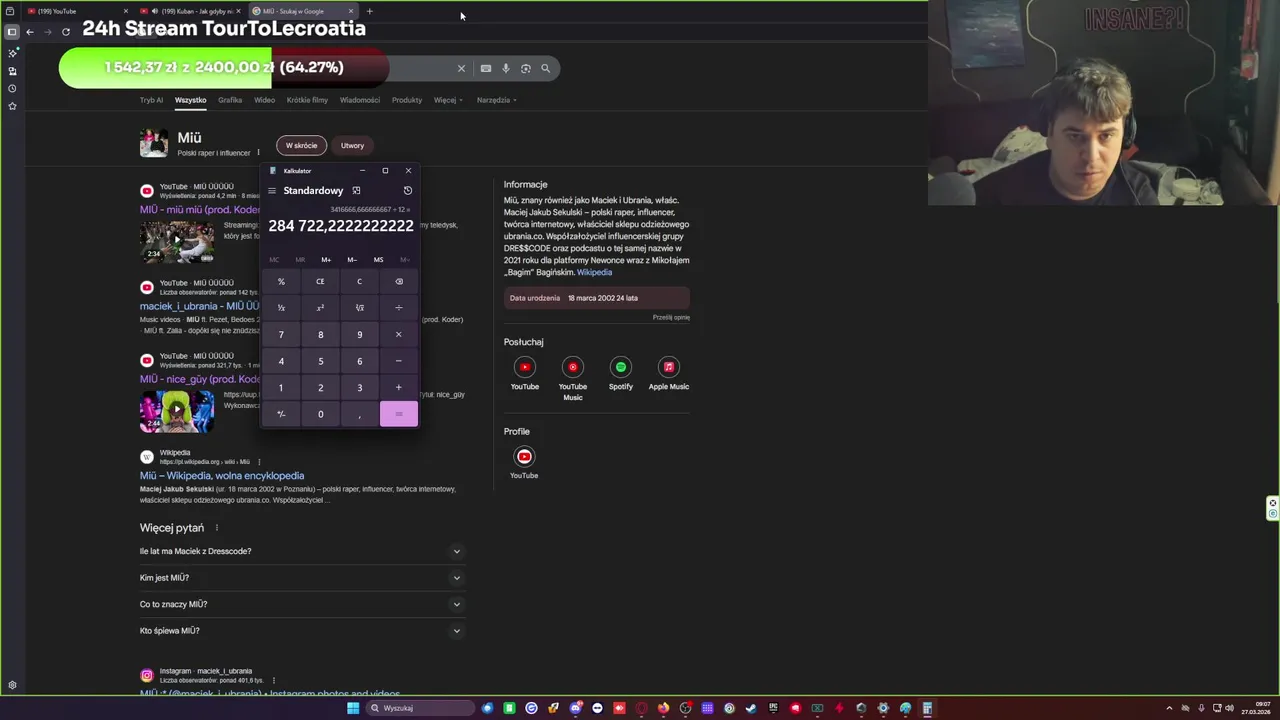The height and width of the screenshot is (720, 1280).
Task: Open the 'MIÜ - nice_güy' video result
Action: (x=200, y=379)
